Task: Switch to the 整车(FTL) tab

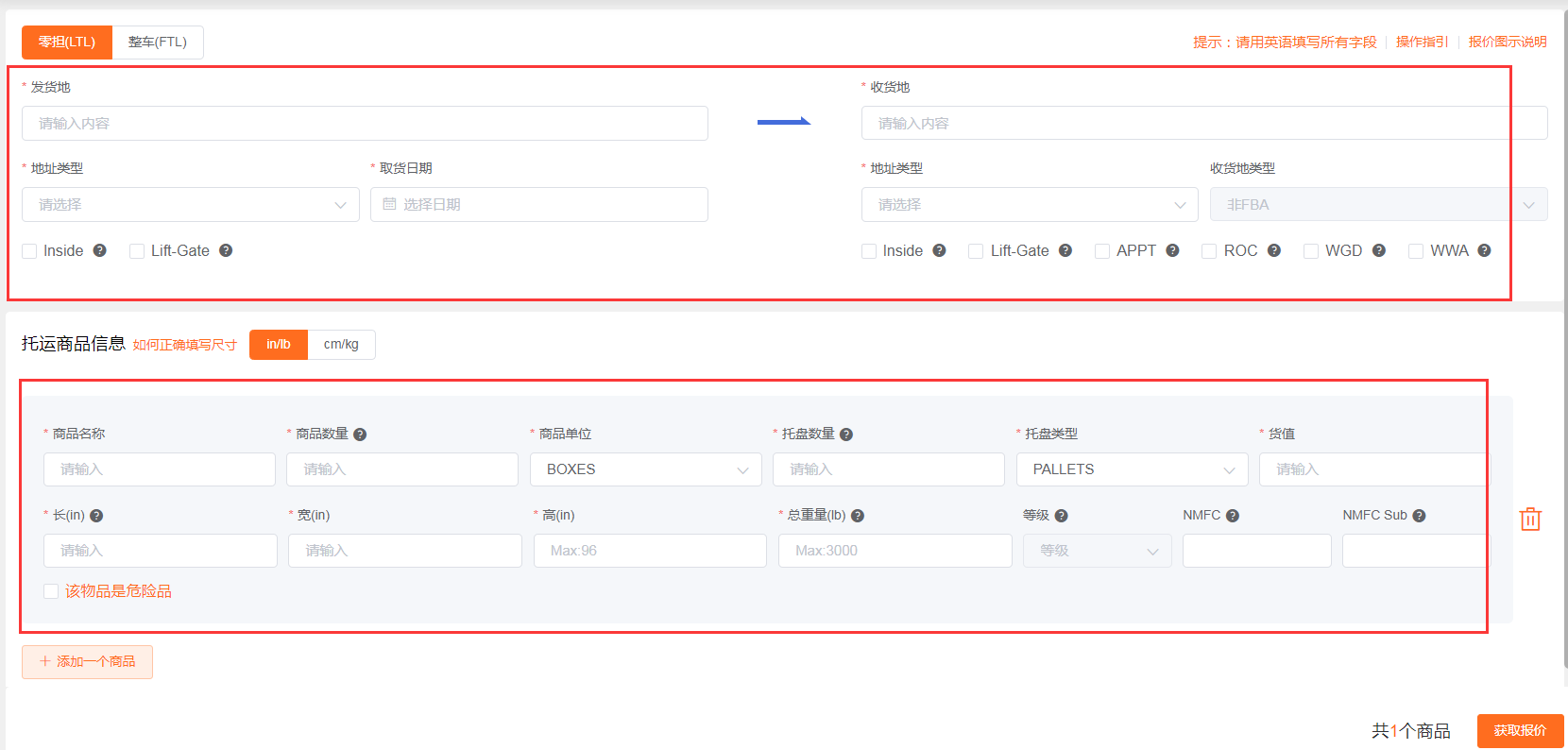Action: click(158, 43)
